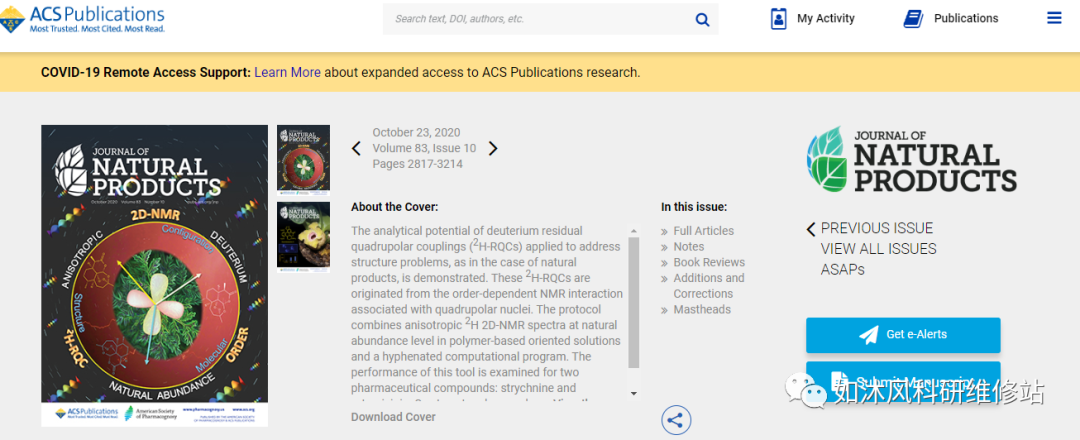Click the Download Cover link

click(393, 417)
